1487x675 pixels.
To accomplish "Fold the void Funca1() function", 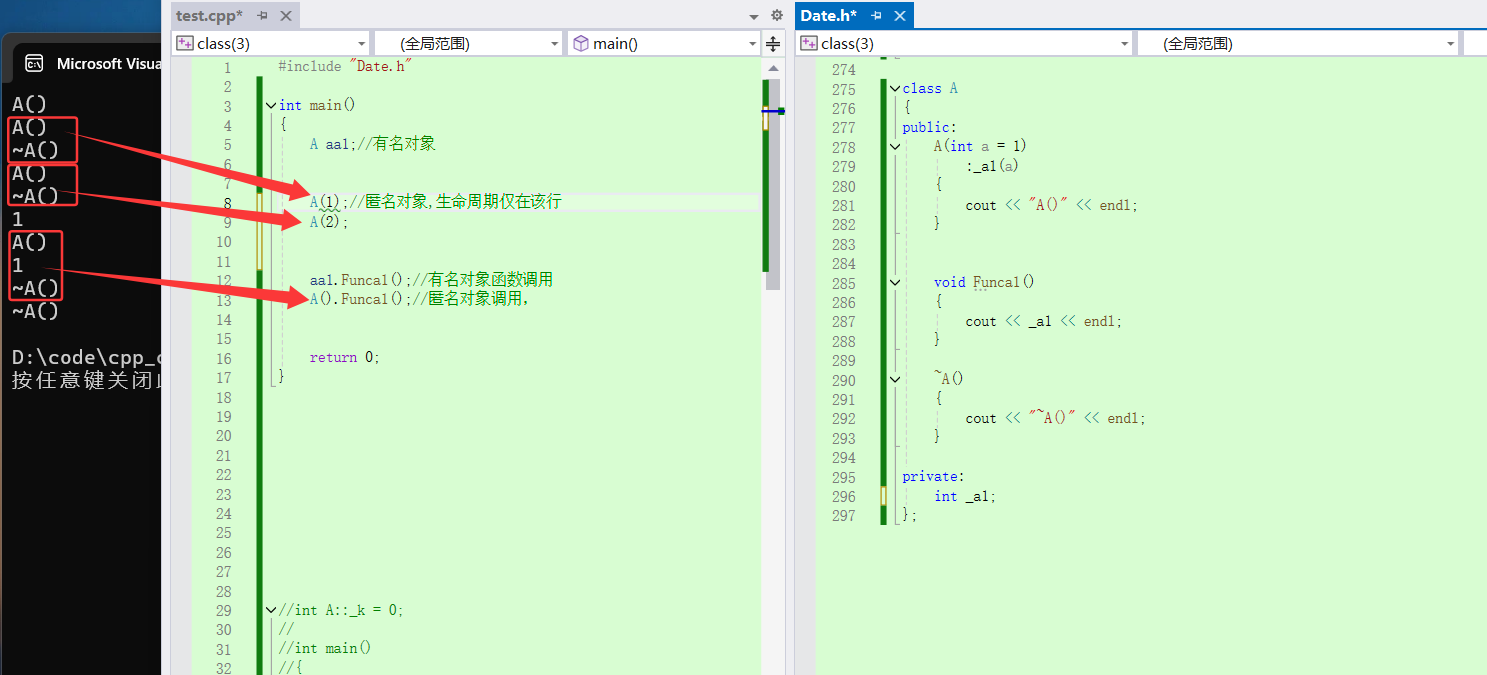I will (x=895, y=283).
